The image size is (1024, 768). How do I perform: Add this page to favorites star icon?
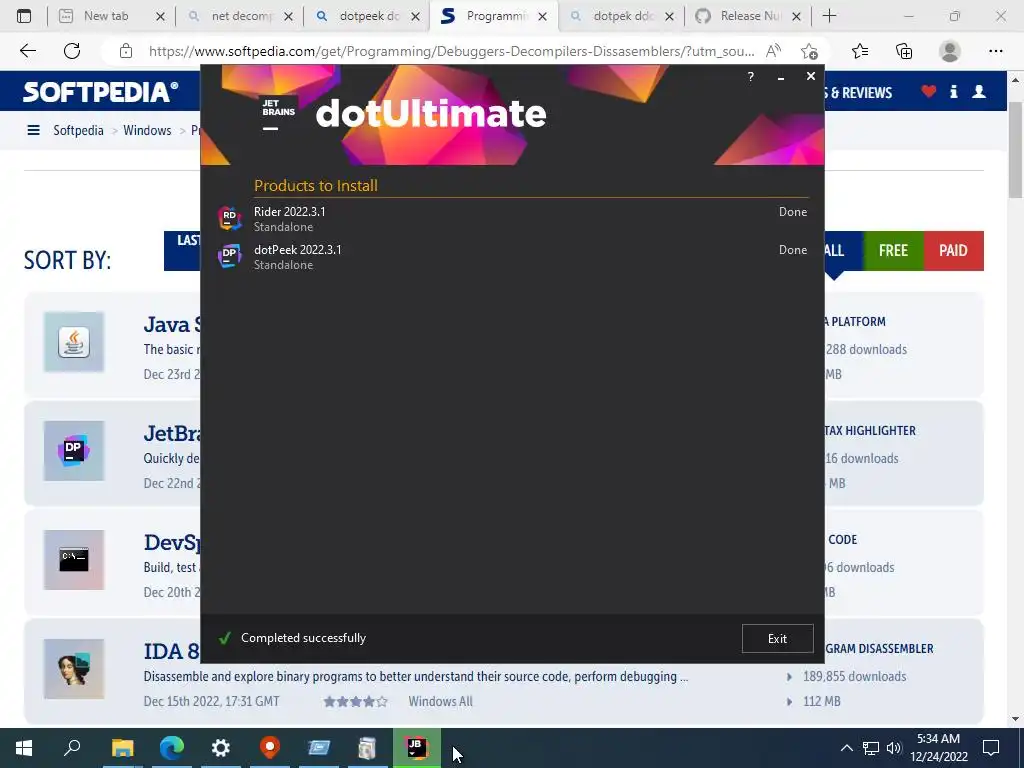809,51
